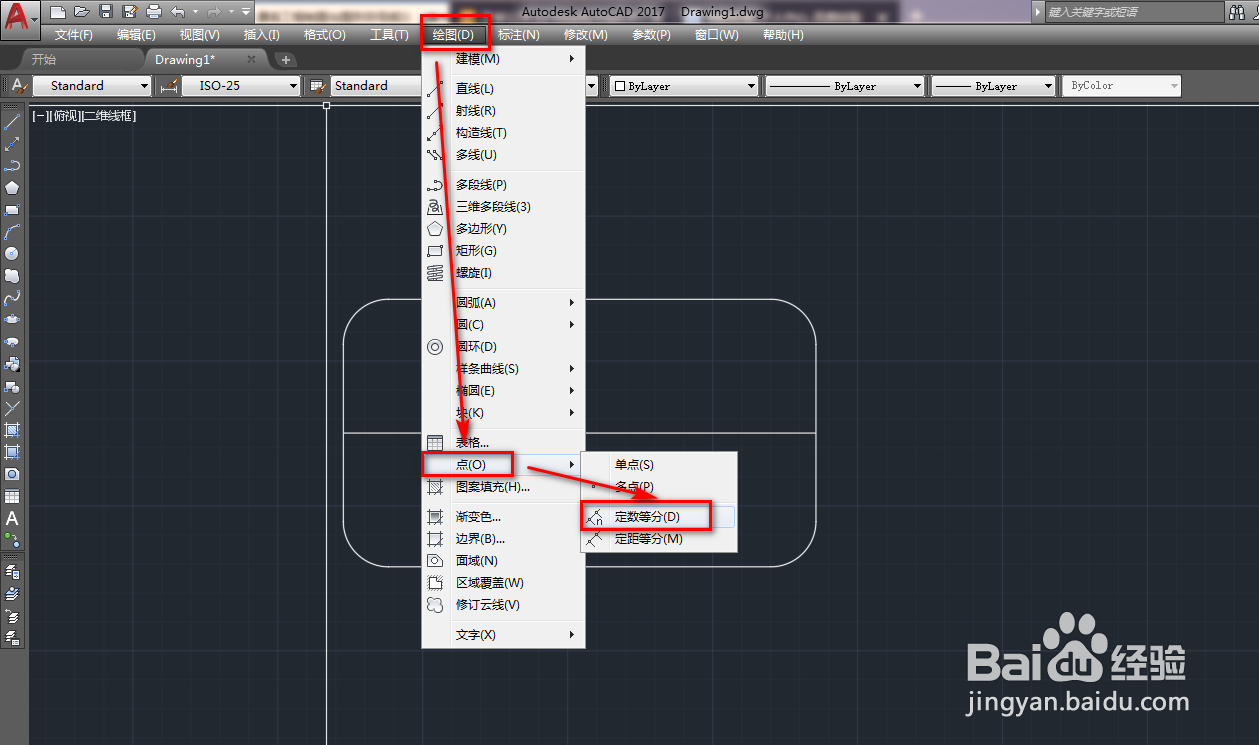Open the 视图(V) menu
This screenshot has height=745, width=1259.
coord(199,34)
